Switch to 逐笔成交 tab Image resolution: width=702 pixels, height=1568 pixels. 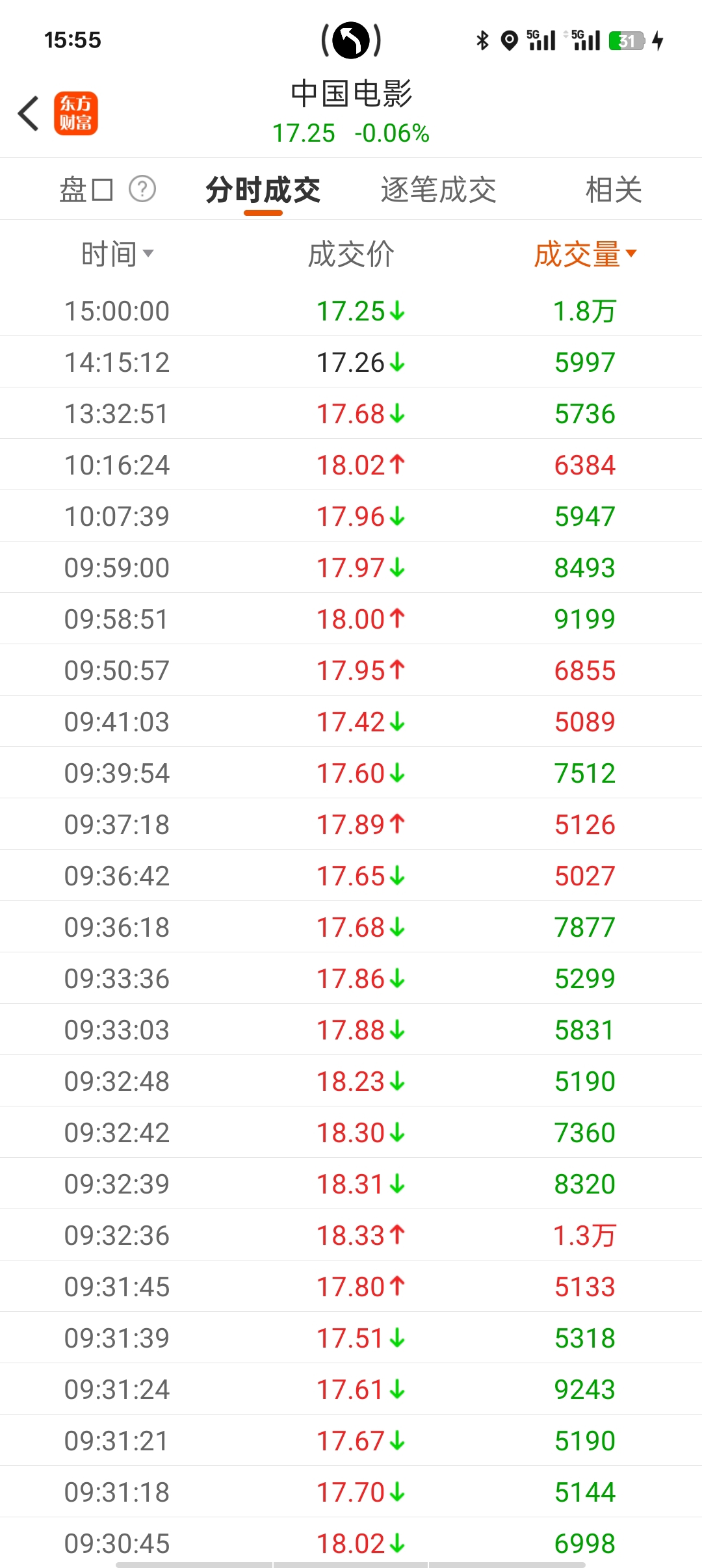(x=438, y=190)
